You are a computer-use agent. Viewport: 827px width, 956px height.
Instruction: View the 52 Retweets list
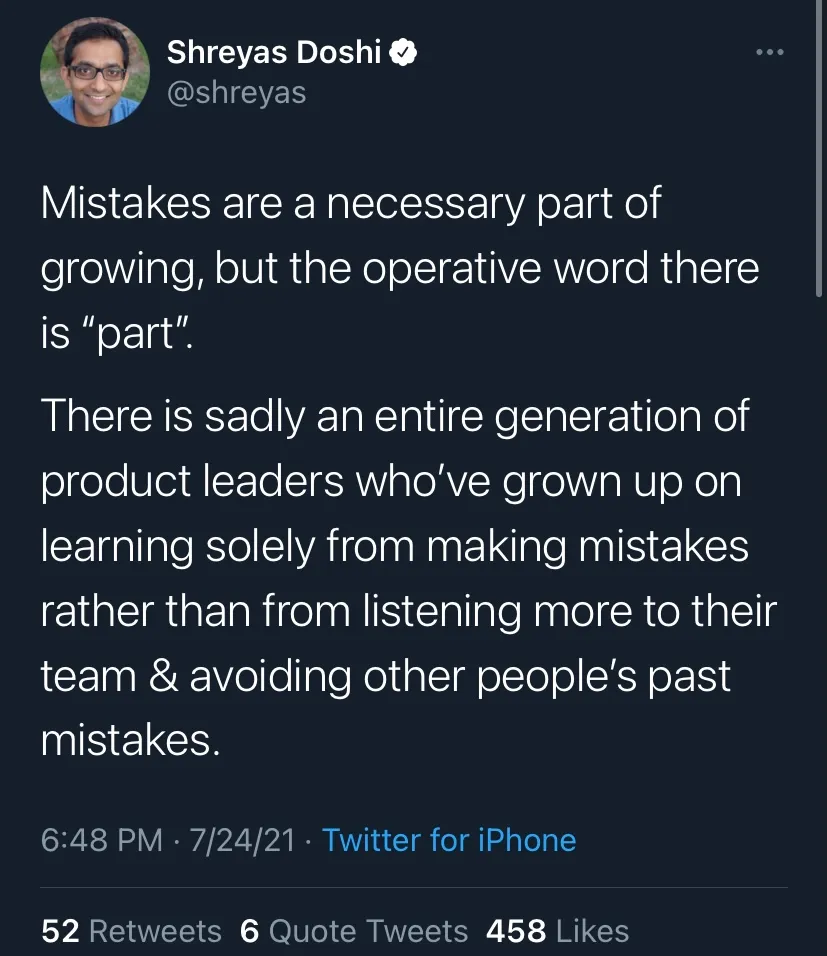pos(131,931)
